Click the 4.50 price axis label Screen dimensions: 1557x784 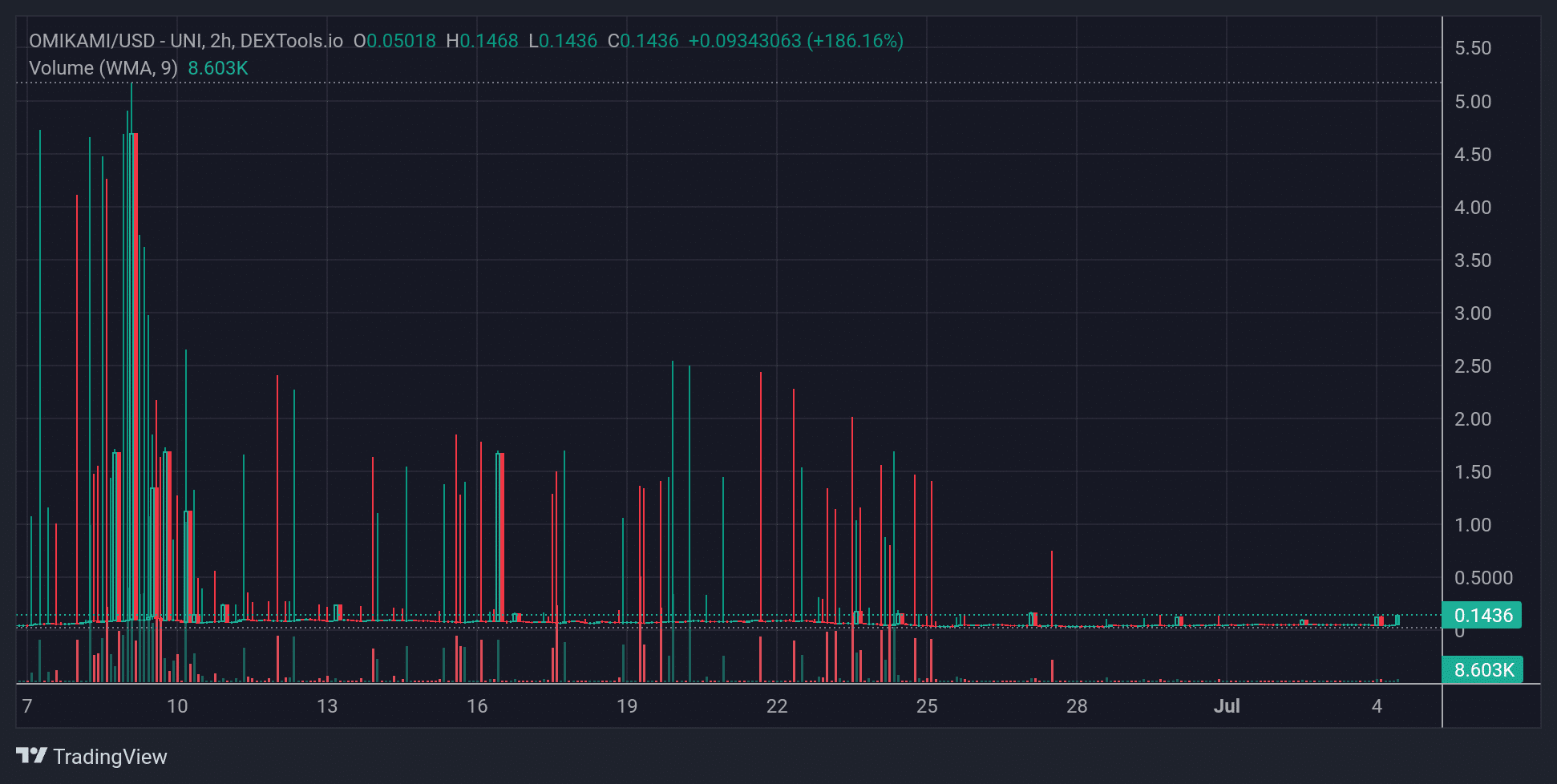click(1473, 155)
